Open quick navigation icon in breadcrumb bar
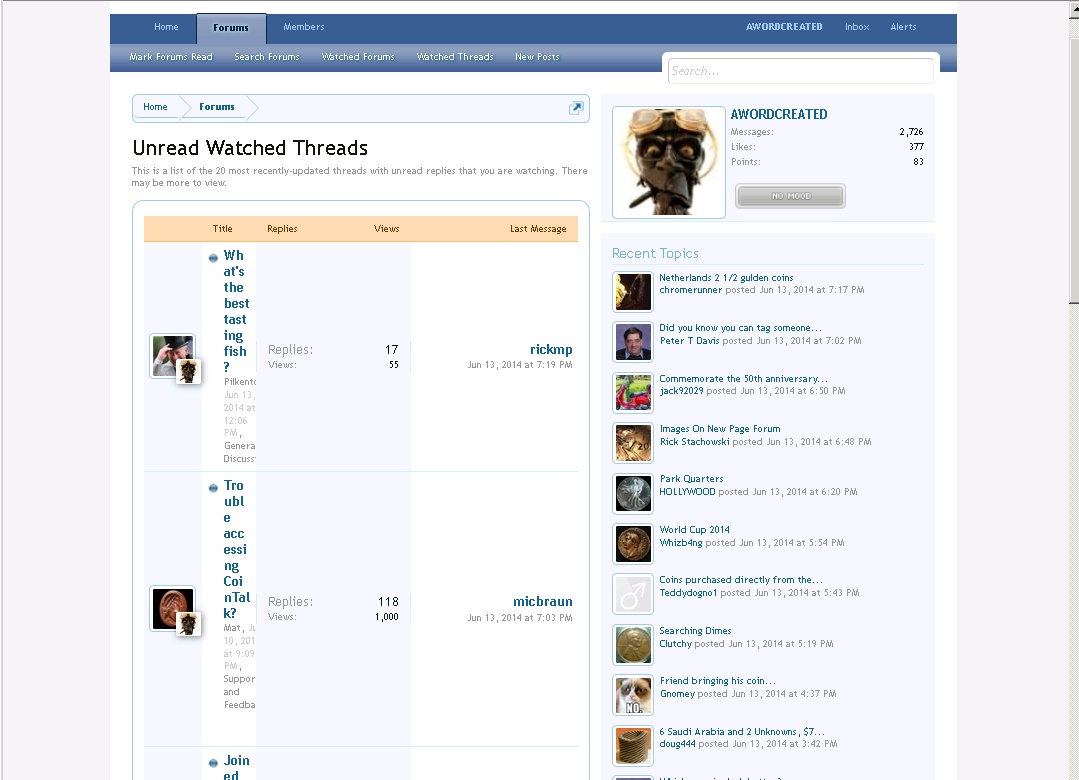1079x780 pixels. point(576,107)
